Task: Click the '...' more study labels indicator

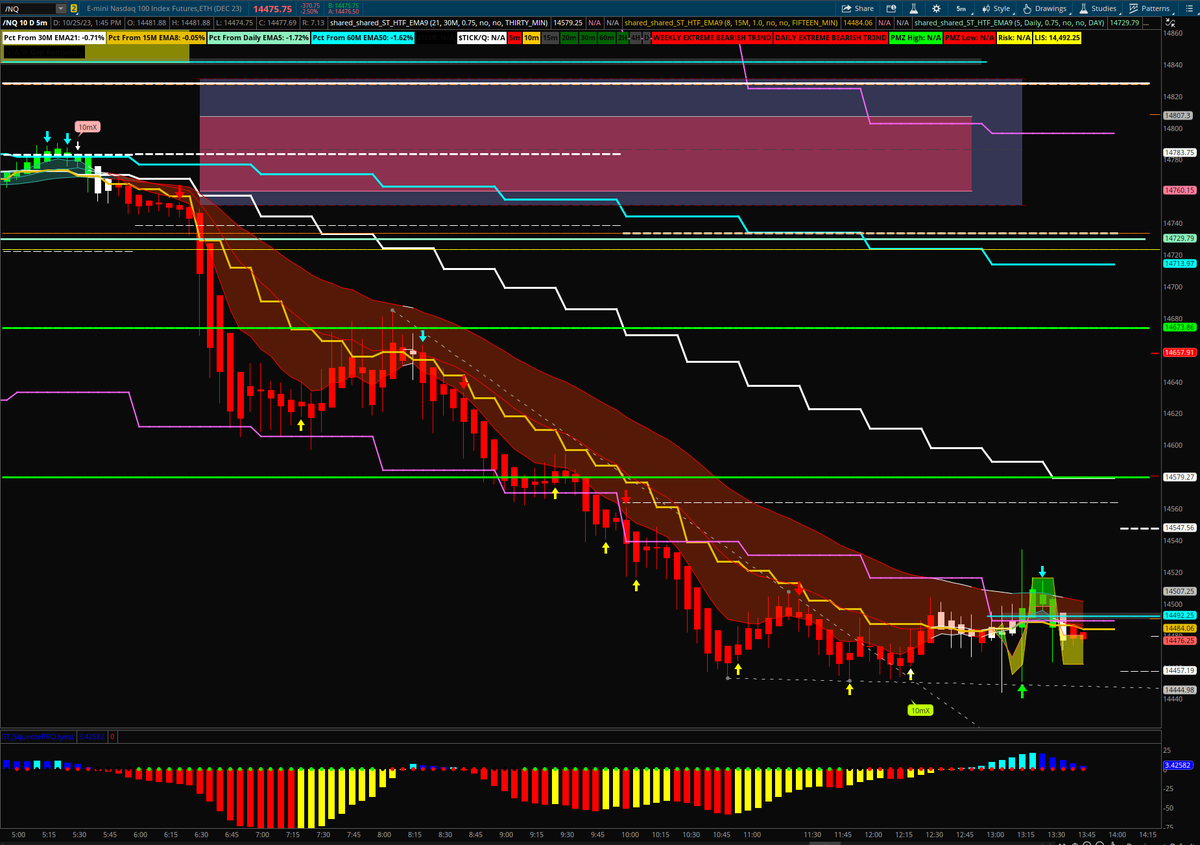Action: (1146, 23)
